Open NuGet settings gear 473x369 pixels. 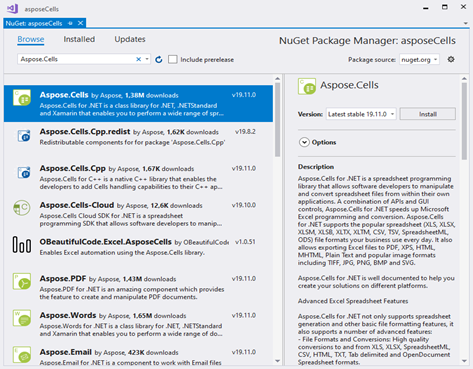(451, 59)
